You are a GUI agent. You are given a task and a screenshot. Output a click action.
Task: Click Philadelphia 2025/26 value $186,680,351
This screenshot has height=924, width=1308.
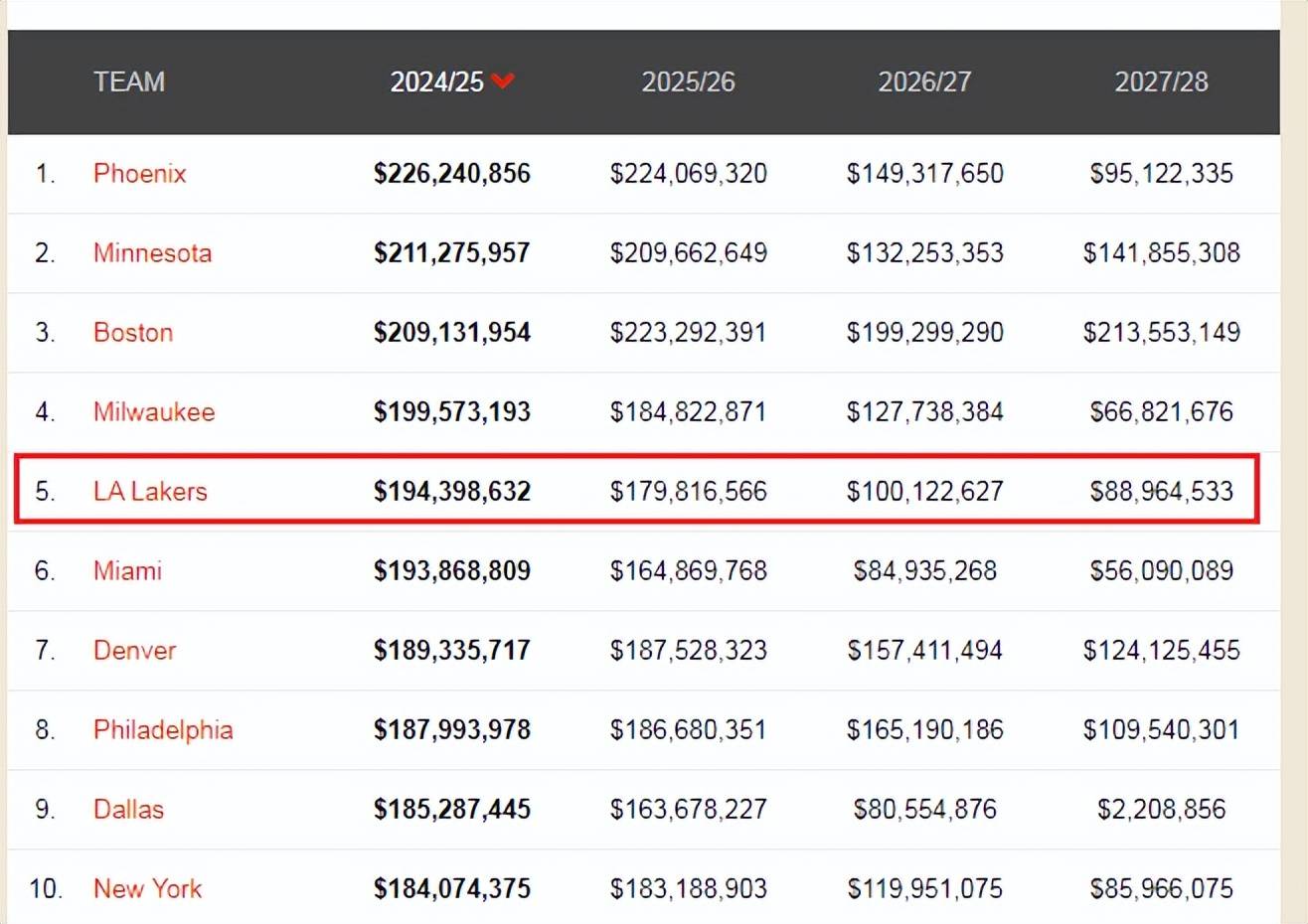coord(689,730)
